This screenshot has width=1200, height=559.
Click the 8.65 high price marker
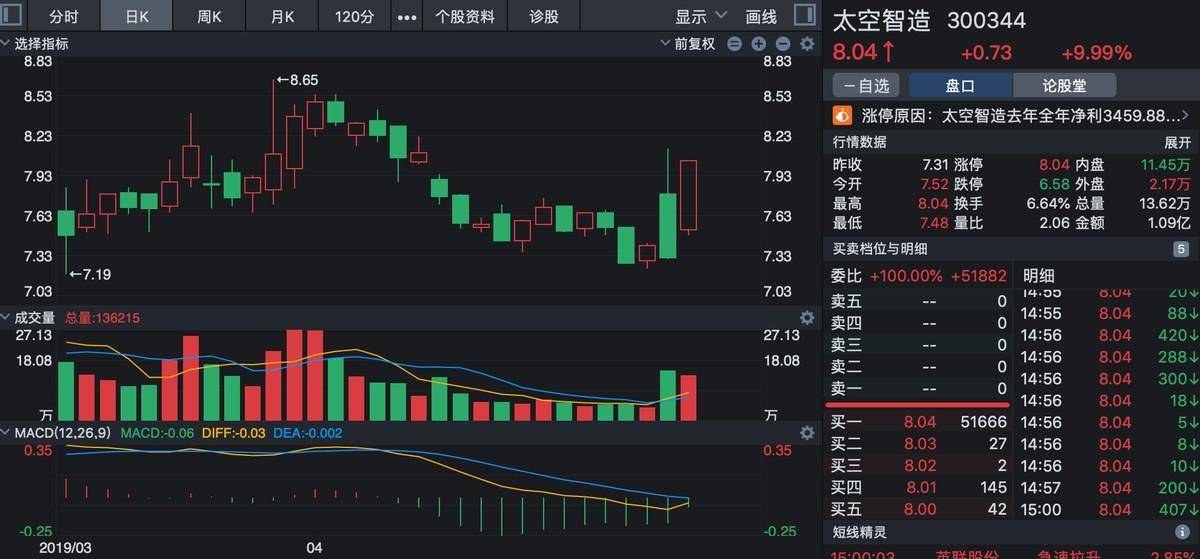(x=297, y=80)
